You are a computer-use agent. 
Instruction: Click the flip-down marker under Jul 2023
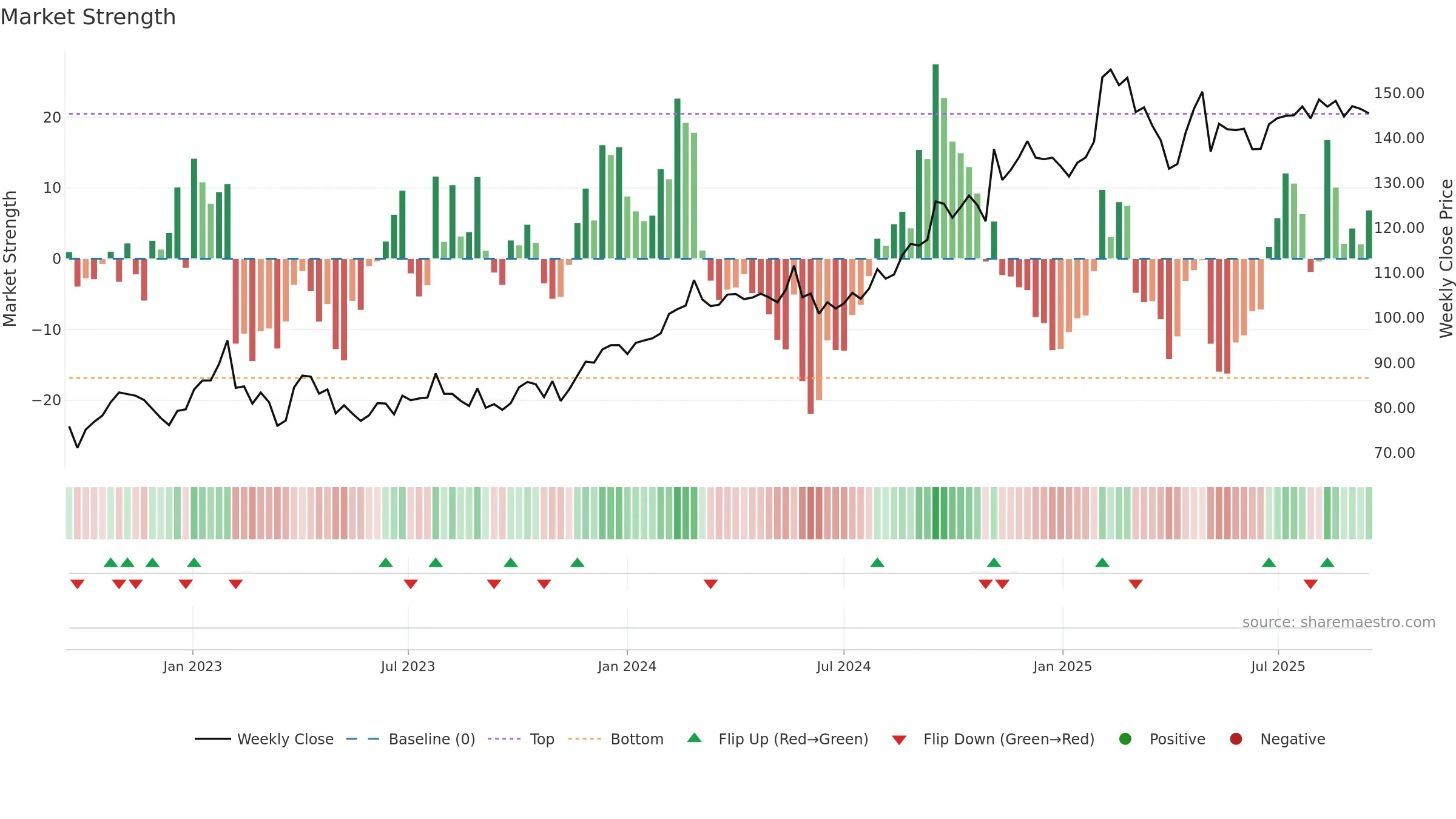[411, 584]
